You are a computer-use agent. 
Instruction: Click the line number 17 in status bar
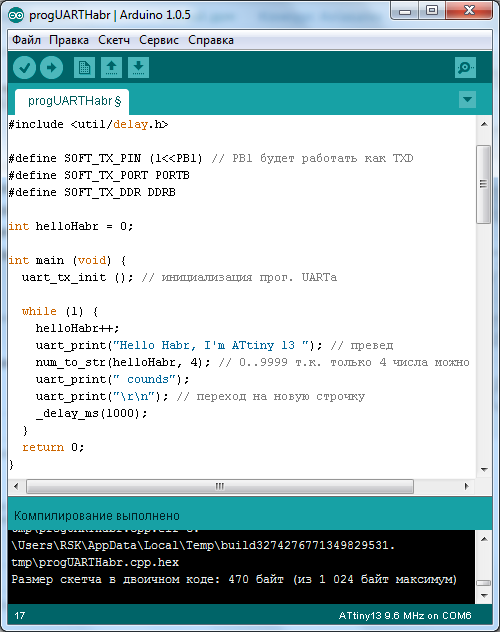pos(20,615)
